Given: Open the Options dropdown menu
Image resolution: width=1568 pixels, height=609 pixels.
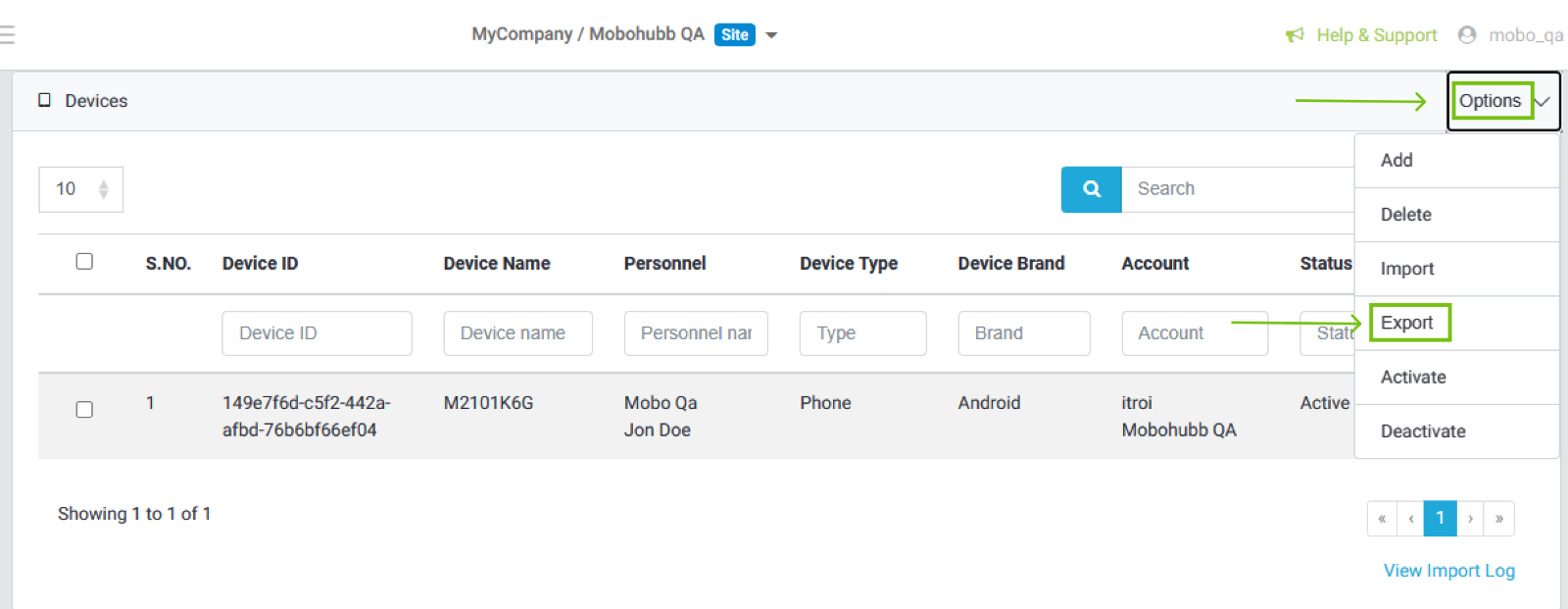Looking at the screenshot, I should pyautogui.click(x=1502, y=101).
